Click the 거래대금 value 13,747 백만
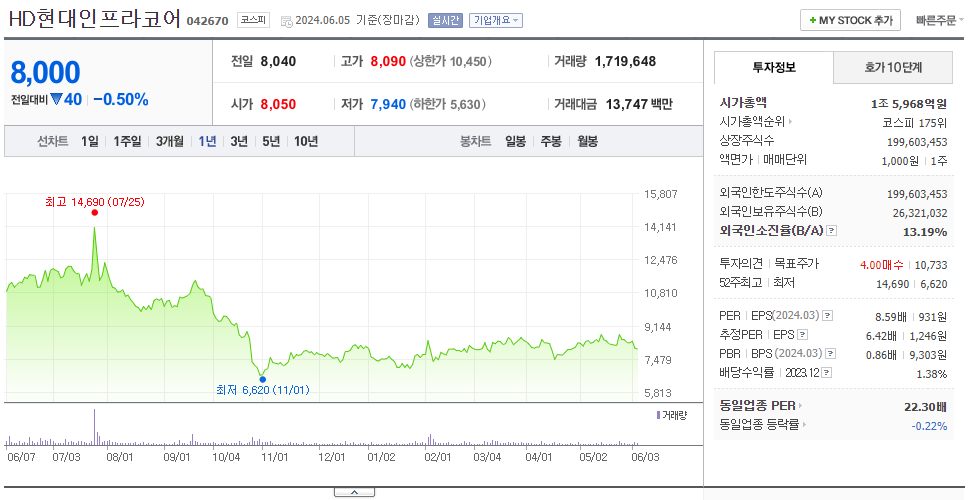Screen dimensions: 968x500 pyautogui.click(x=639, y=104)
